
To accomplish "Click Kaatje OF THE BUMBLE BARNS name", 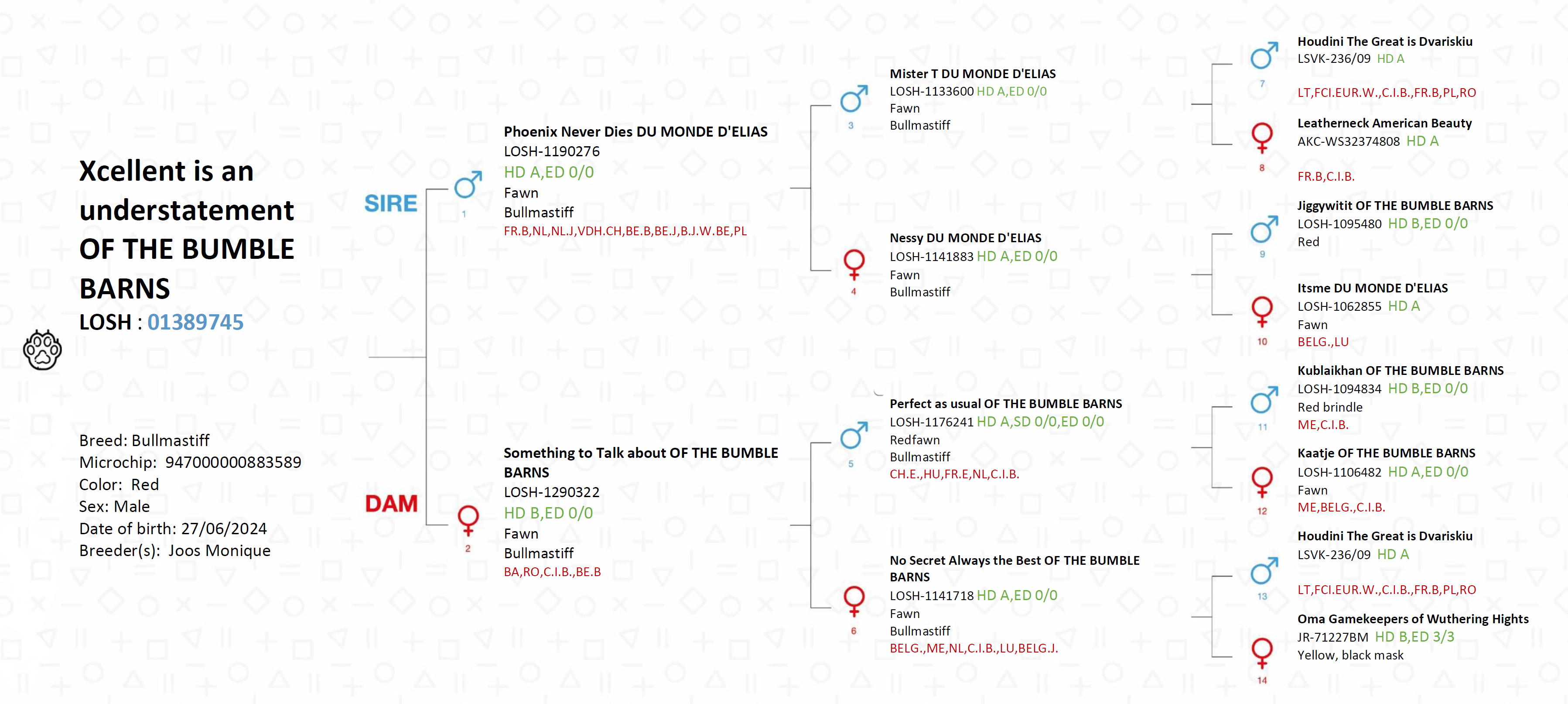I will [1386, 453].
